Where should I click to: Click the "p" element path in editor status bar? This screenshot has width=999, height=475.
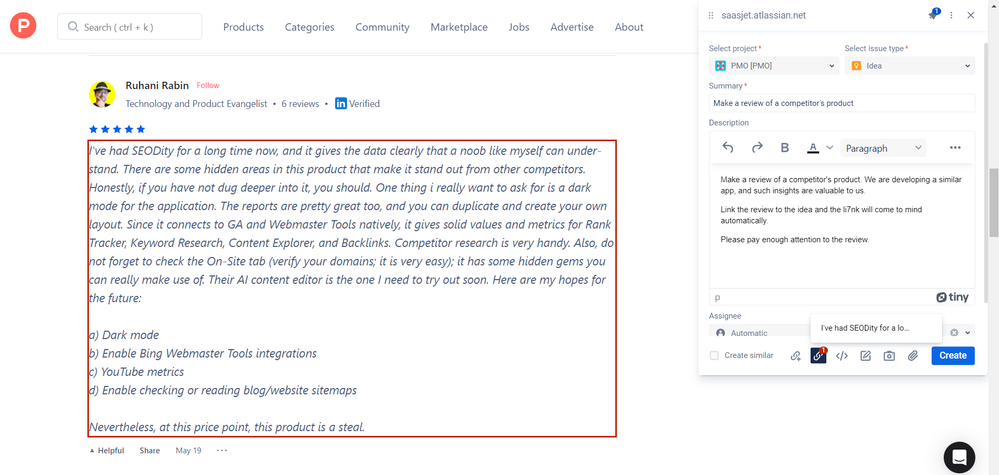pyautogui.click(x=717, y=297)
